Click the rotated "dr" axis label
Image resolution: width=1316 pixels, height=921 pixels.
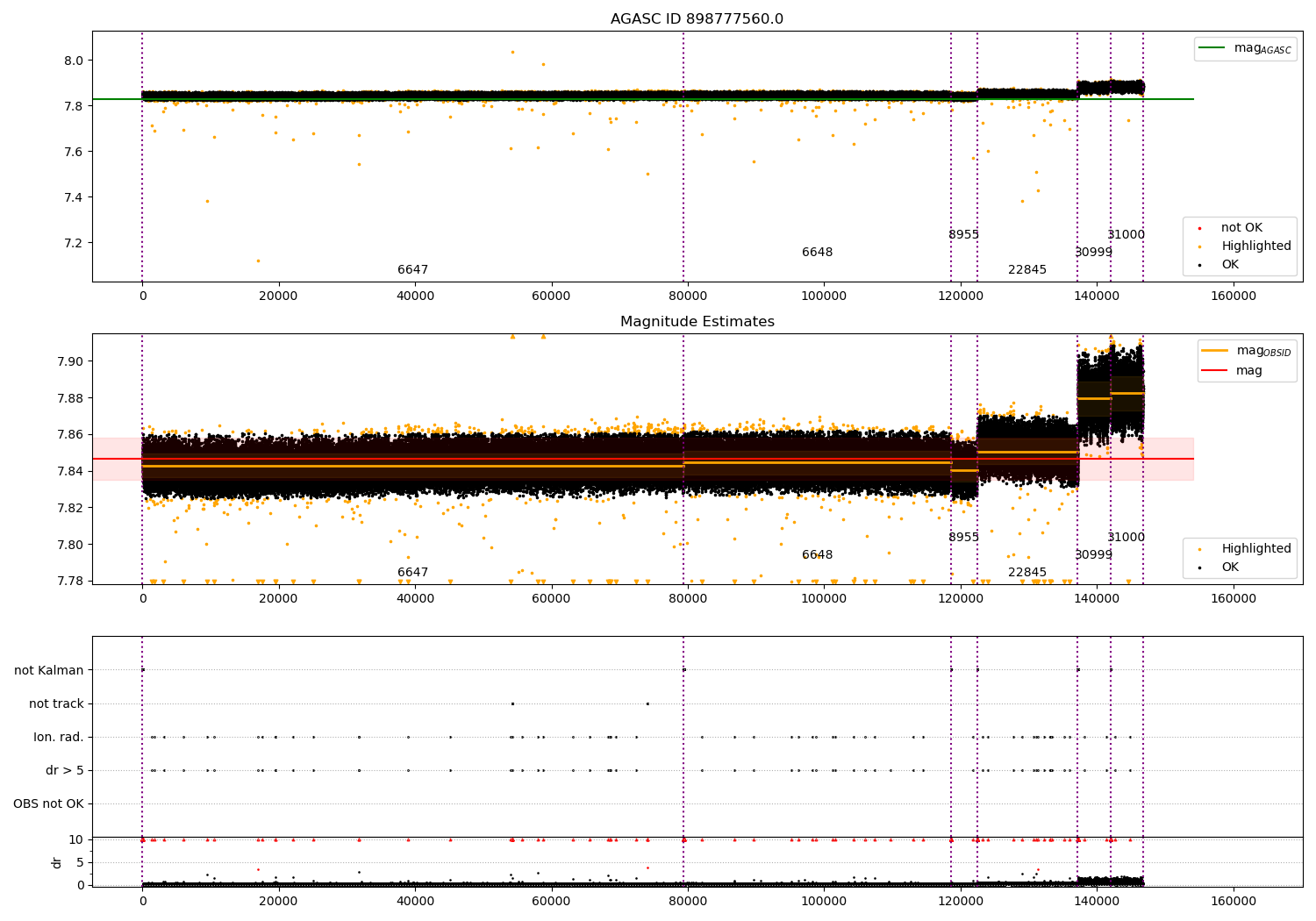coord(57,862)
